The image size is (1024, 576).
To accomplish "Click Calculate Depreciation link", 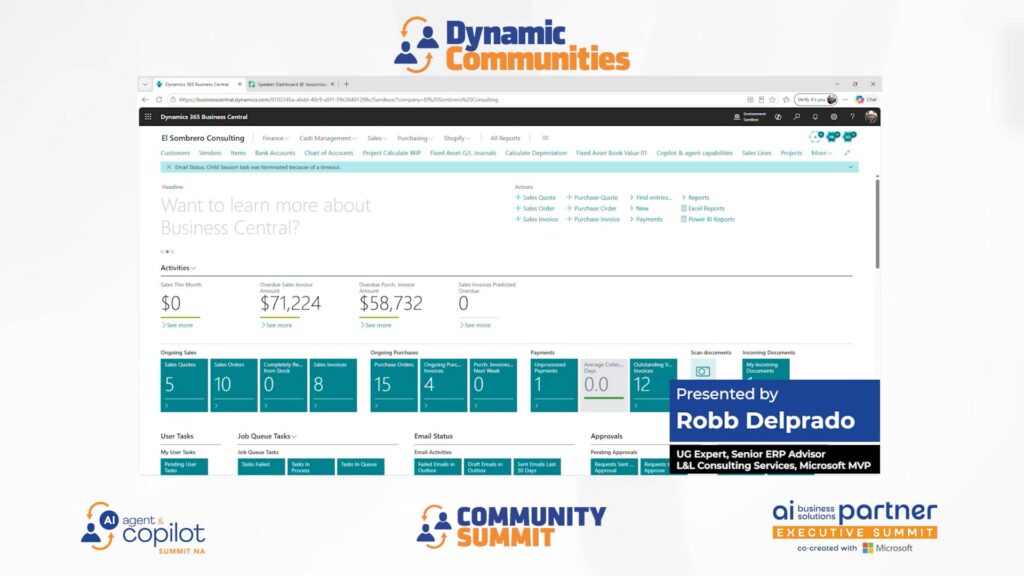I will [536, 153].
